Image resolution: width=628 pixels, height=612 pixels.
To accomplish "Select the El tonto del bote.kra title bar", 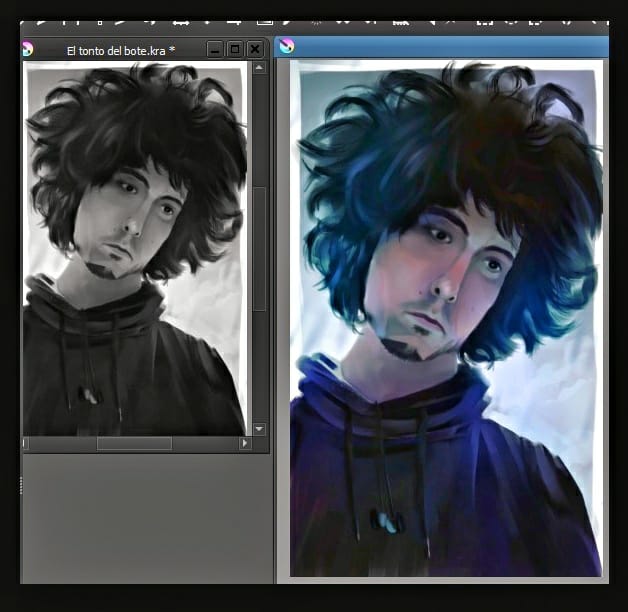I will 120,49.
